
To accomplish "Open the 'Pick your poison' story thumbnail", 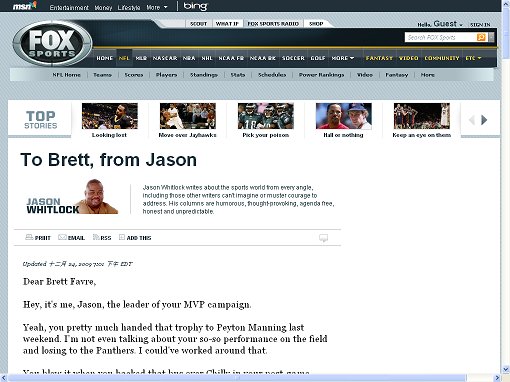I will (x=266, y=116).
